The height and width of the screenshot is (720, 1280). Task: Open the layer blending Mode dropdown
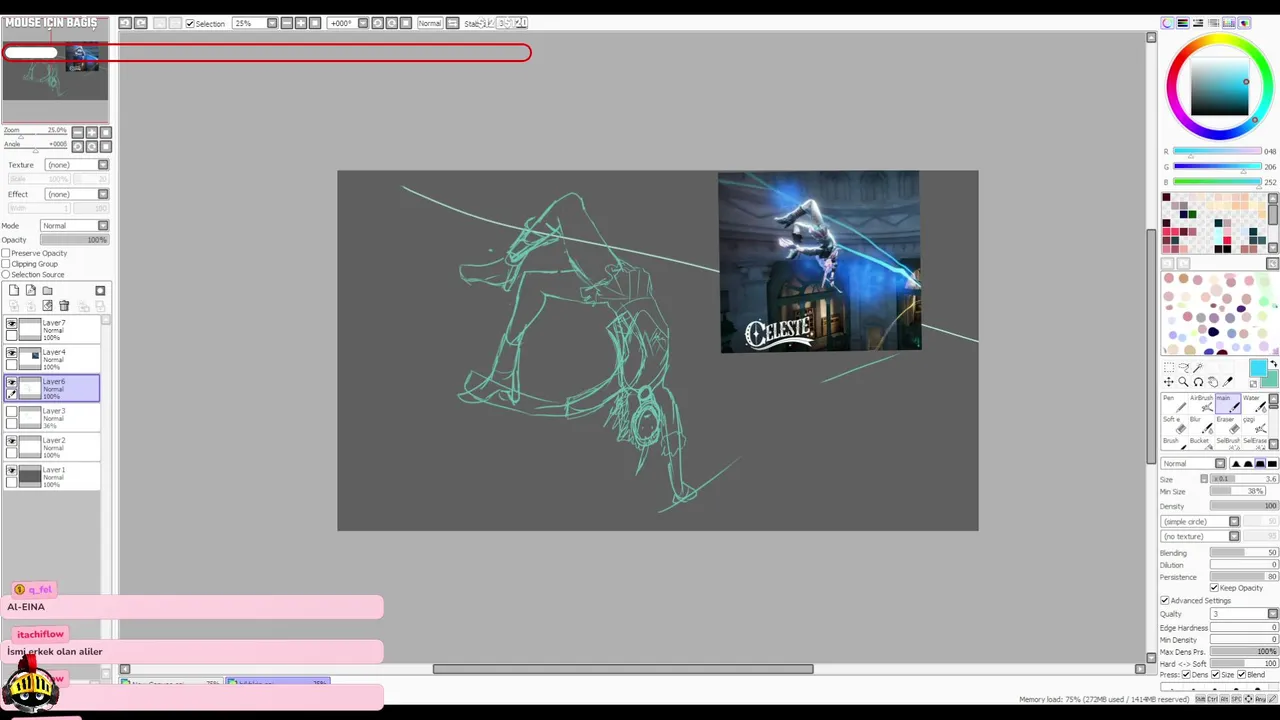click(74, 226)
